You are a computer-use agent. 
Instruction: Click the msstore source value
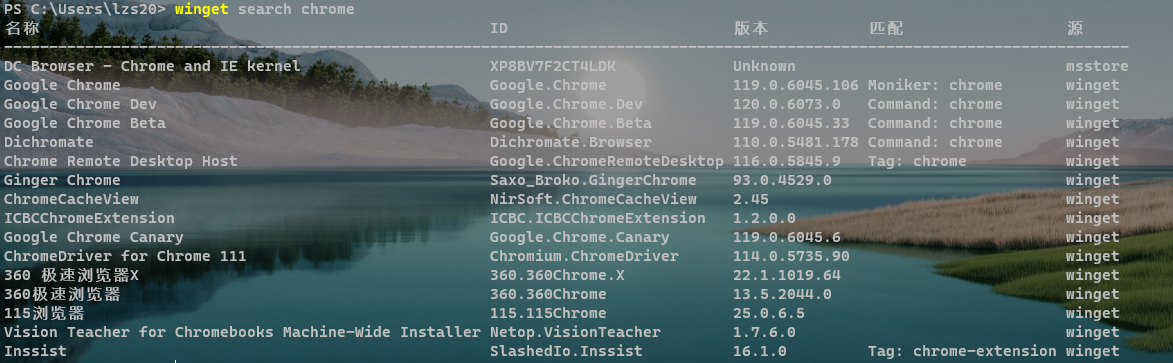click(1097, 67)
